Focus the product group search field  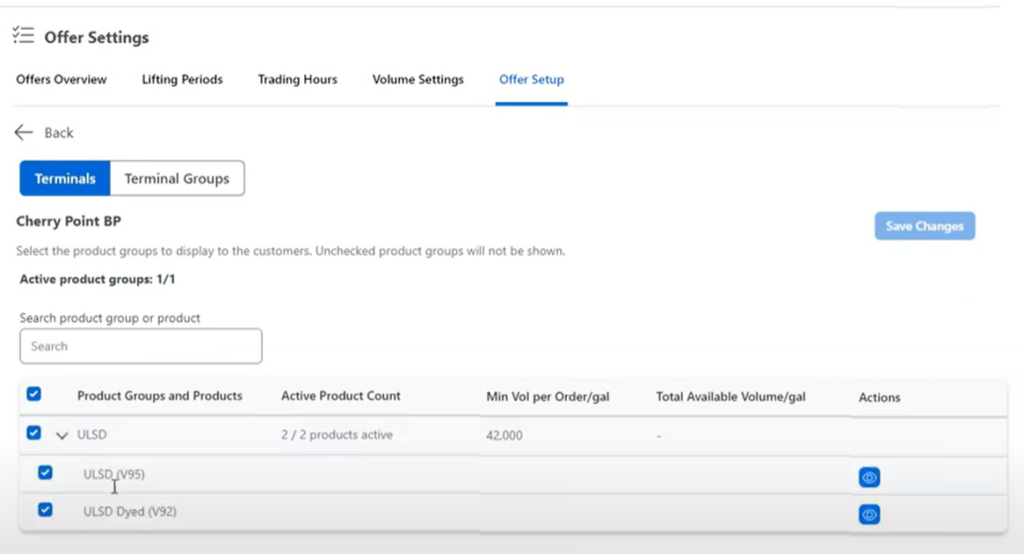141,346
